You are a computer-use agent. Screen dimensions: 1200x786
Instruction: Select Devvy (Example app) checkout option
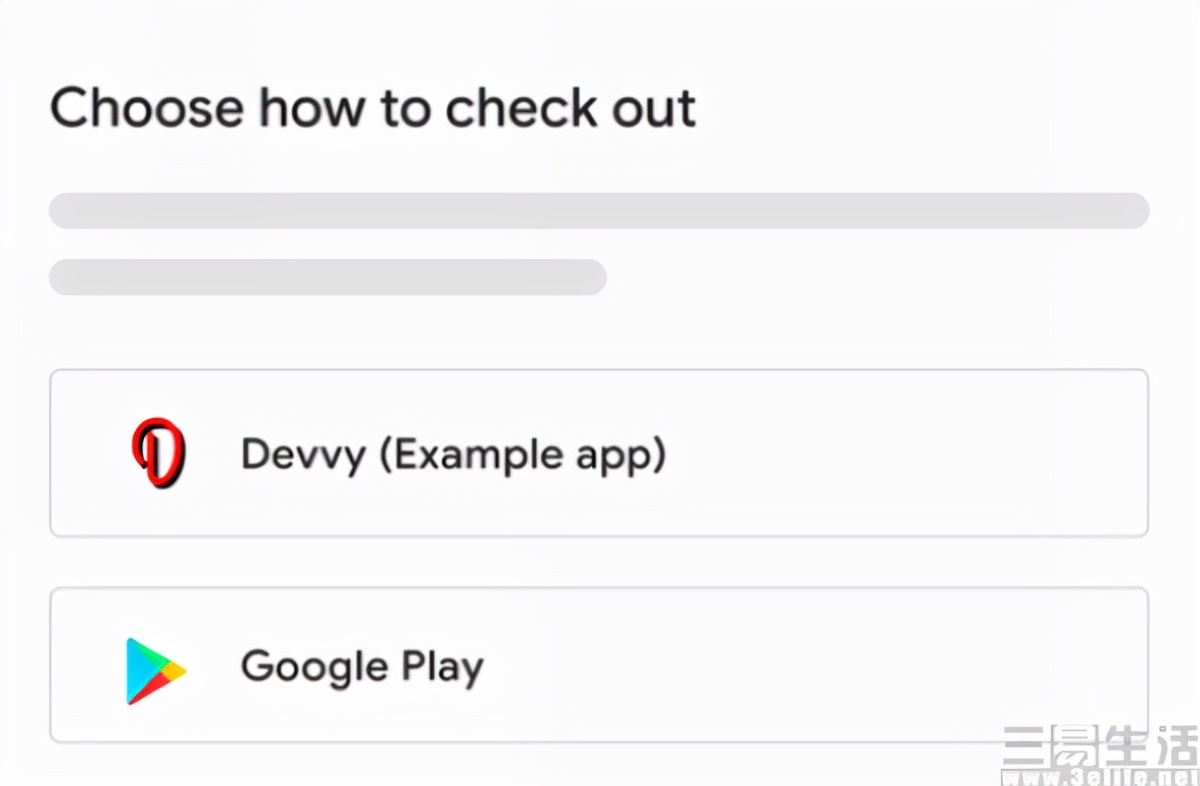click(598, 453)
